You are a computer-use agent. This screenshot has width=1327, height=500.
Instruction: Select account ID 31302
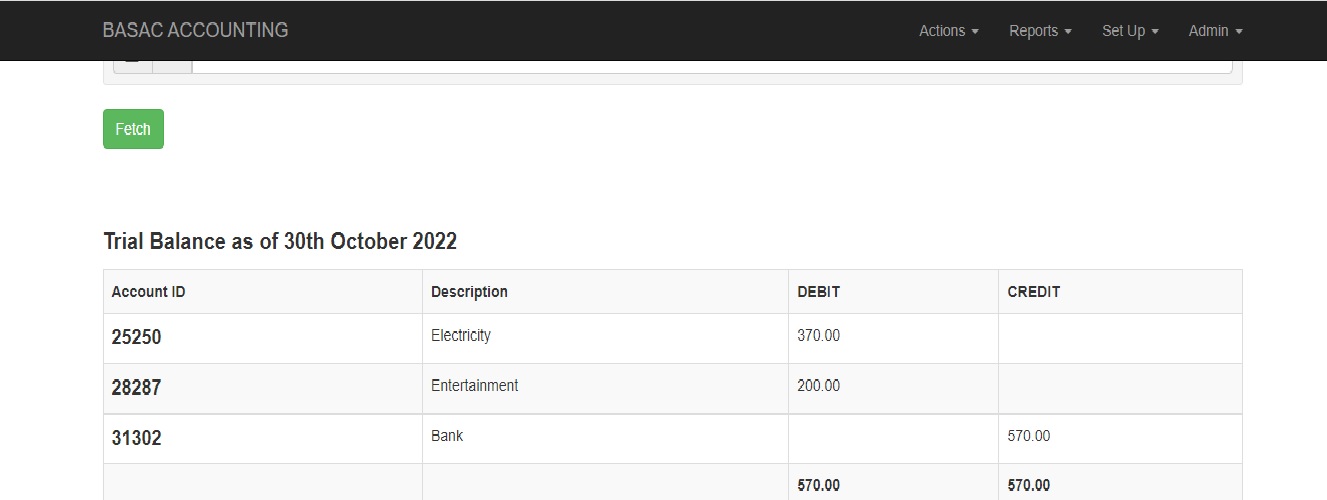tap(136, 438)
